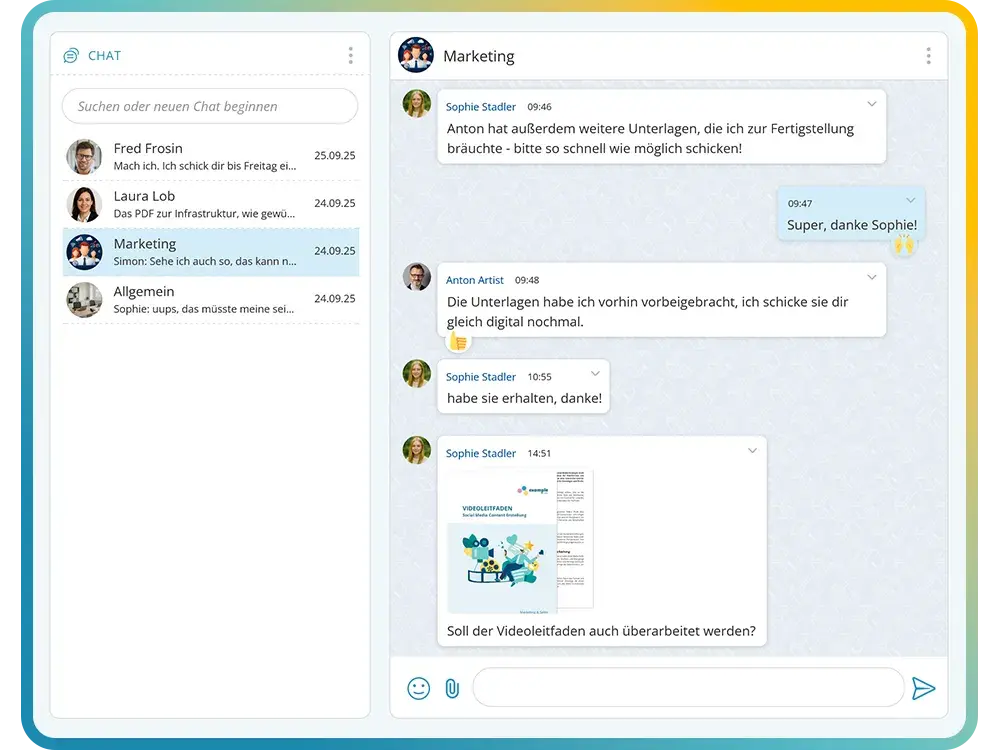The height and width of the screenshot is (750, 1000).
Task: Click the text 'Super, danke Sophie!'
Action: (852, 224)
